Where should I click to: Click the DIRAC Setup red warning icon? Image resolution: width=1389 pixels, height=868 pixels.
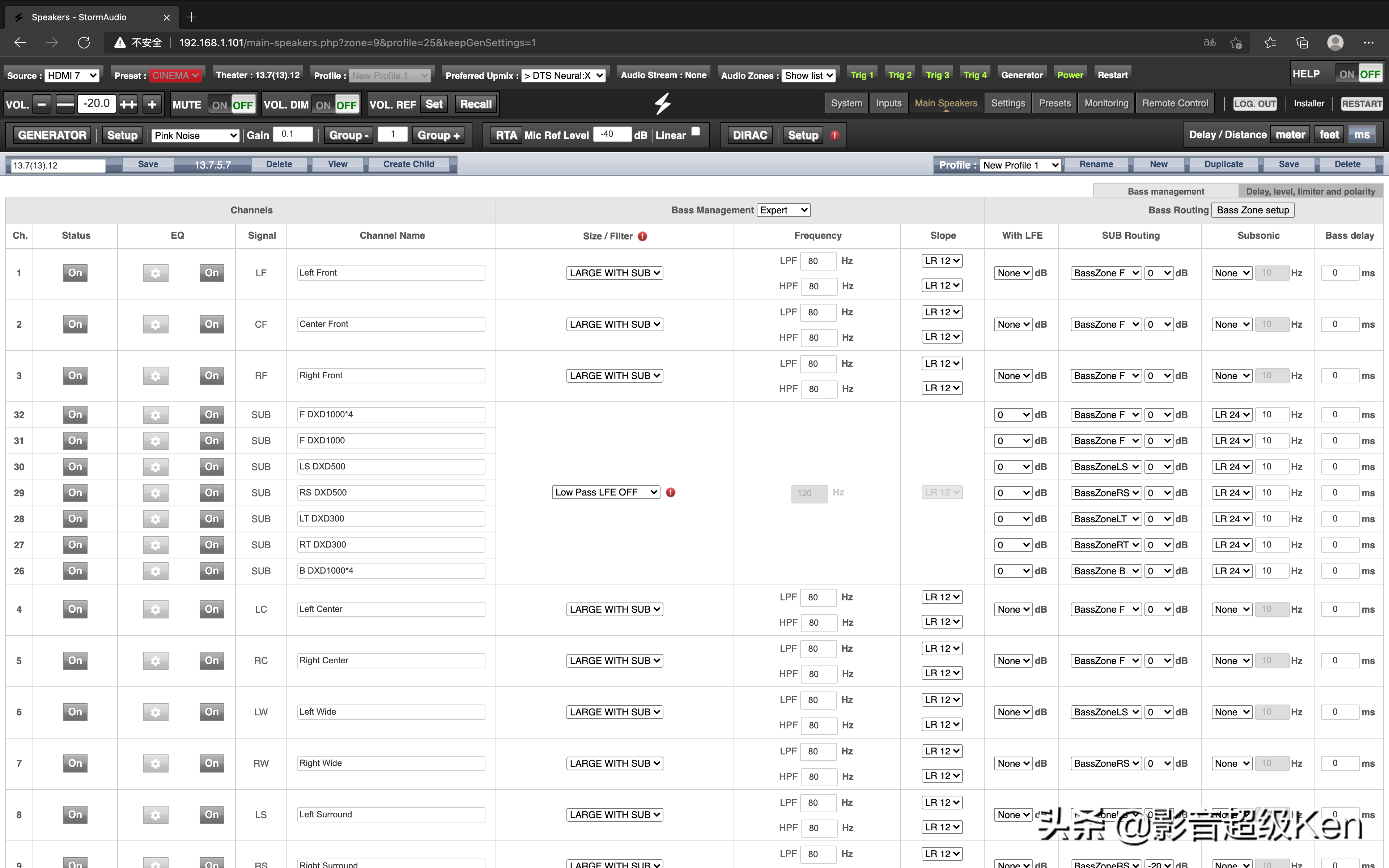(834, 136)
